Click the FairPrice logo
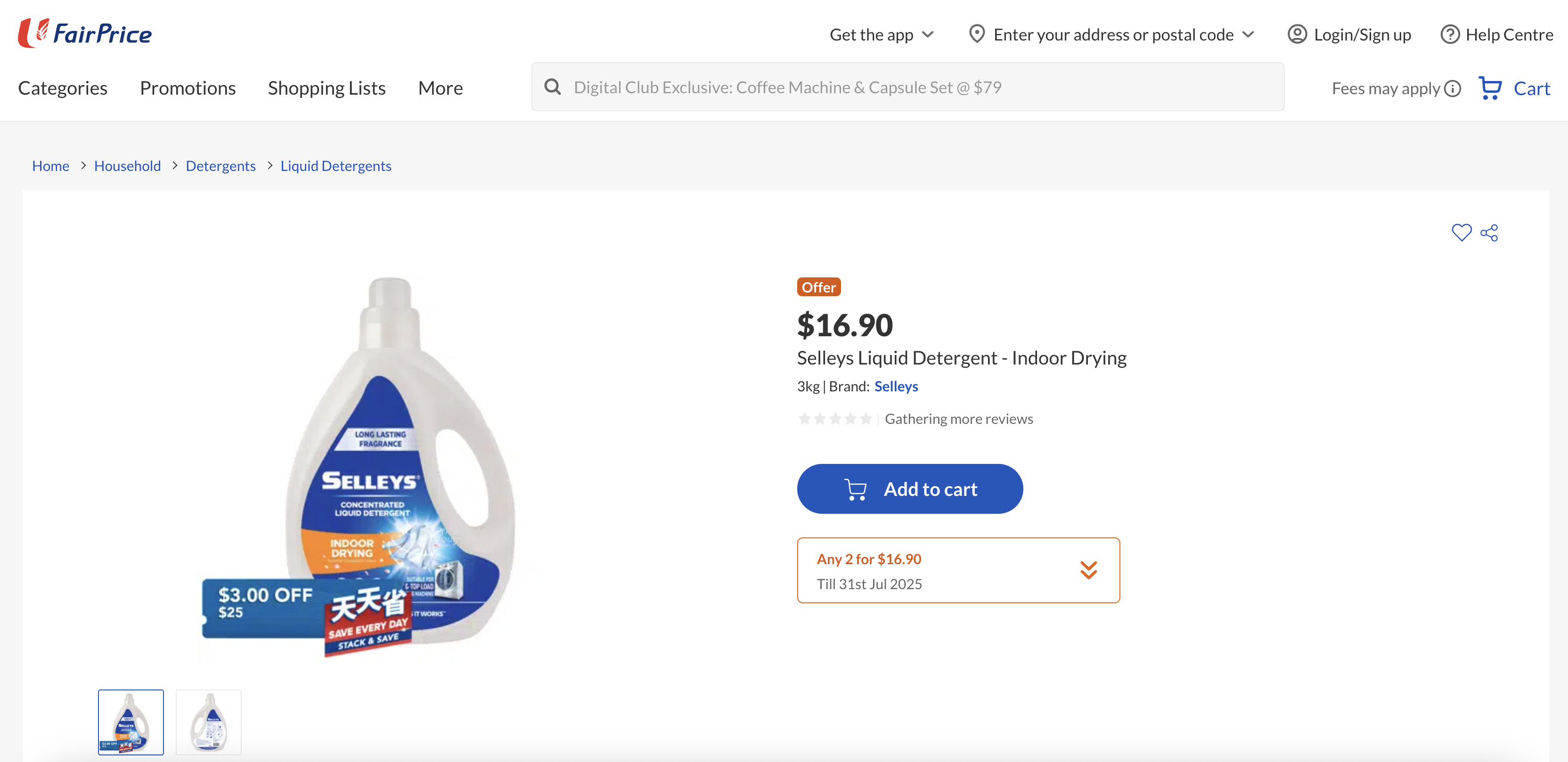 pos(85,33)
